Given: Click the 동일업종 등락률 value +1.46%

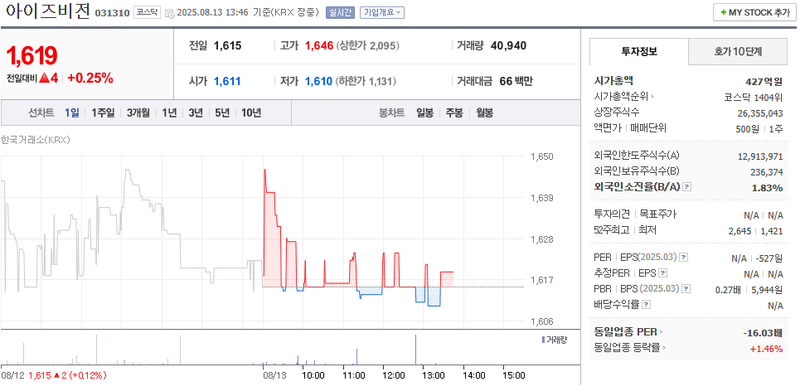Looking at the screenshot, I should (x=766, y=349).
